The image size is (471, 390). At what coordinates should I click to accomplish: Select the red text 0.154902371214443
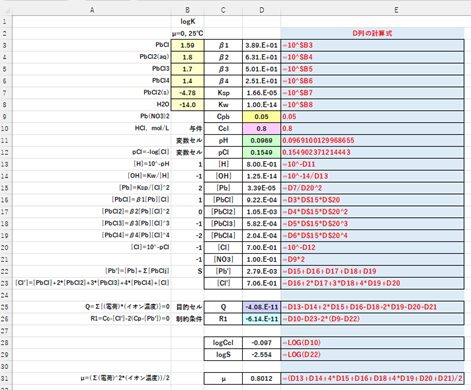316,152
